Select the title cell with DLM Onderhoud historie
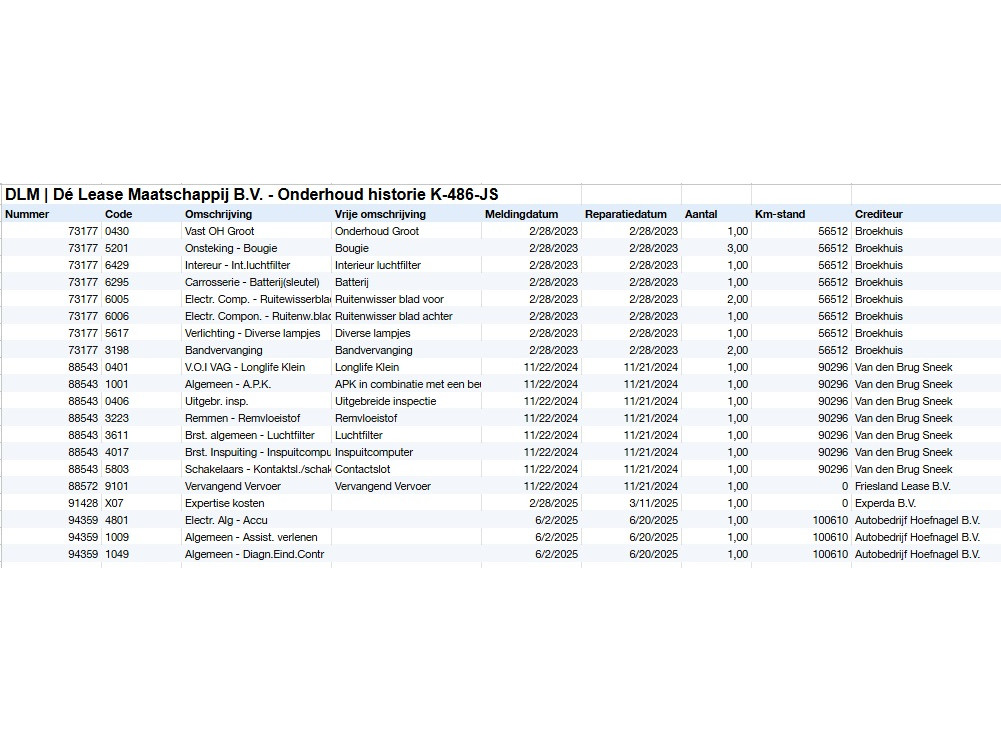This screenshot has height=750, width=1001. point(252,194)
